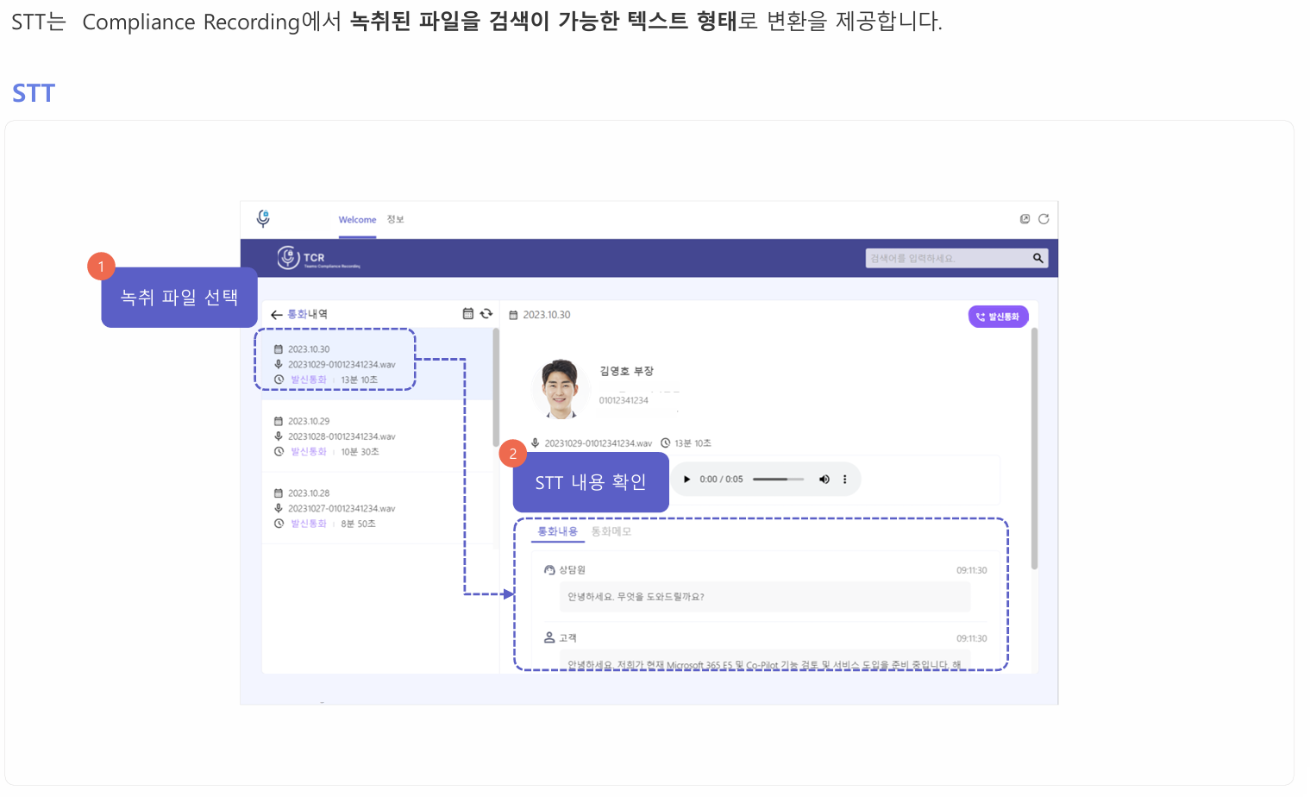Open audio player more options menu
The image size is (1310, 797).
[845, 479]
